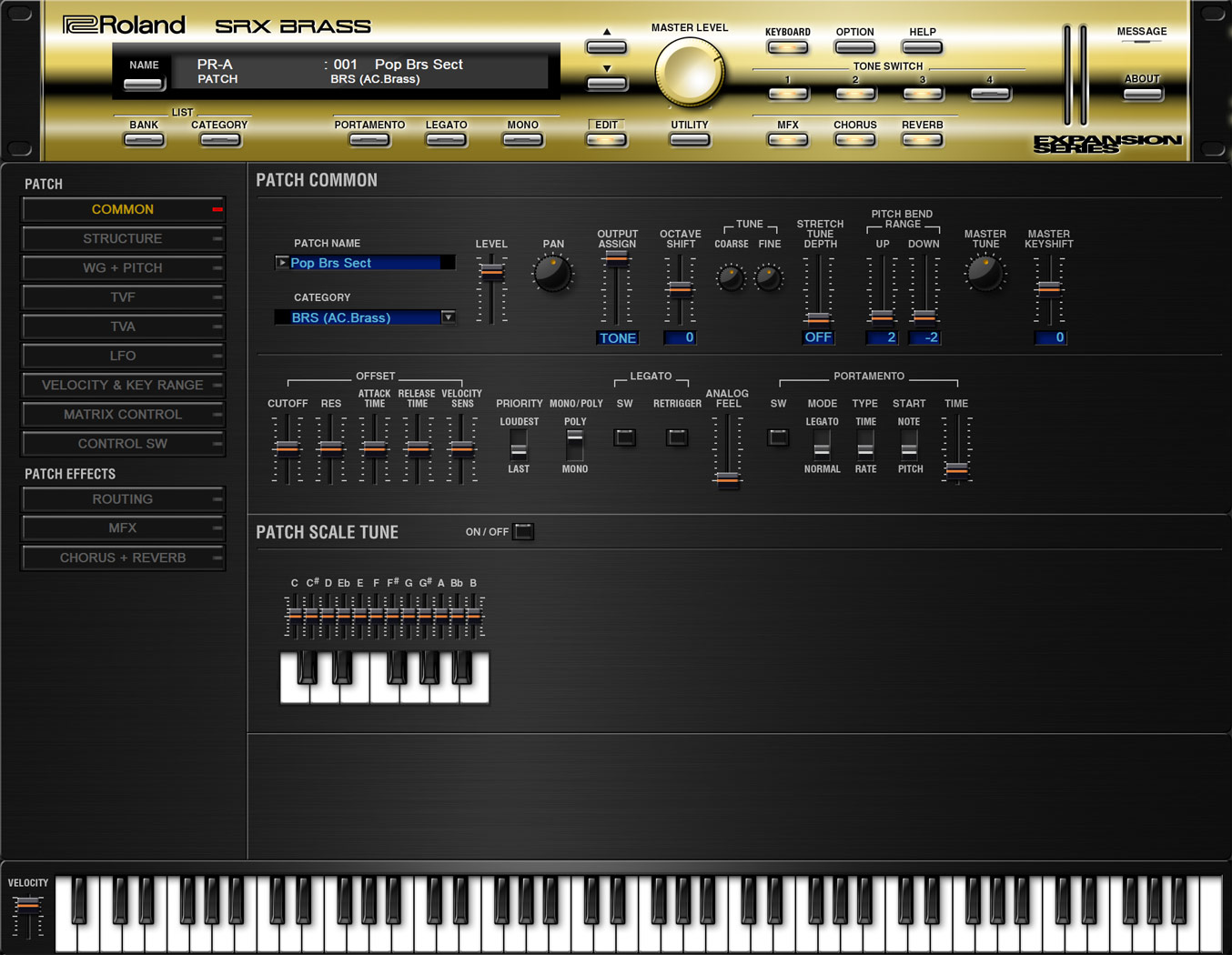Open the Output Assign TONE value box

click(x=617, y=338)
